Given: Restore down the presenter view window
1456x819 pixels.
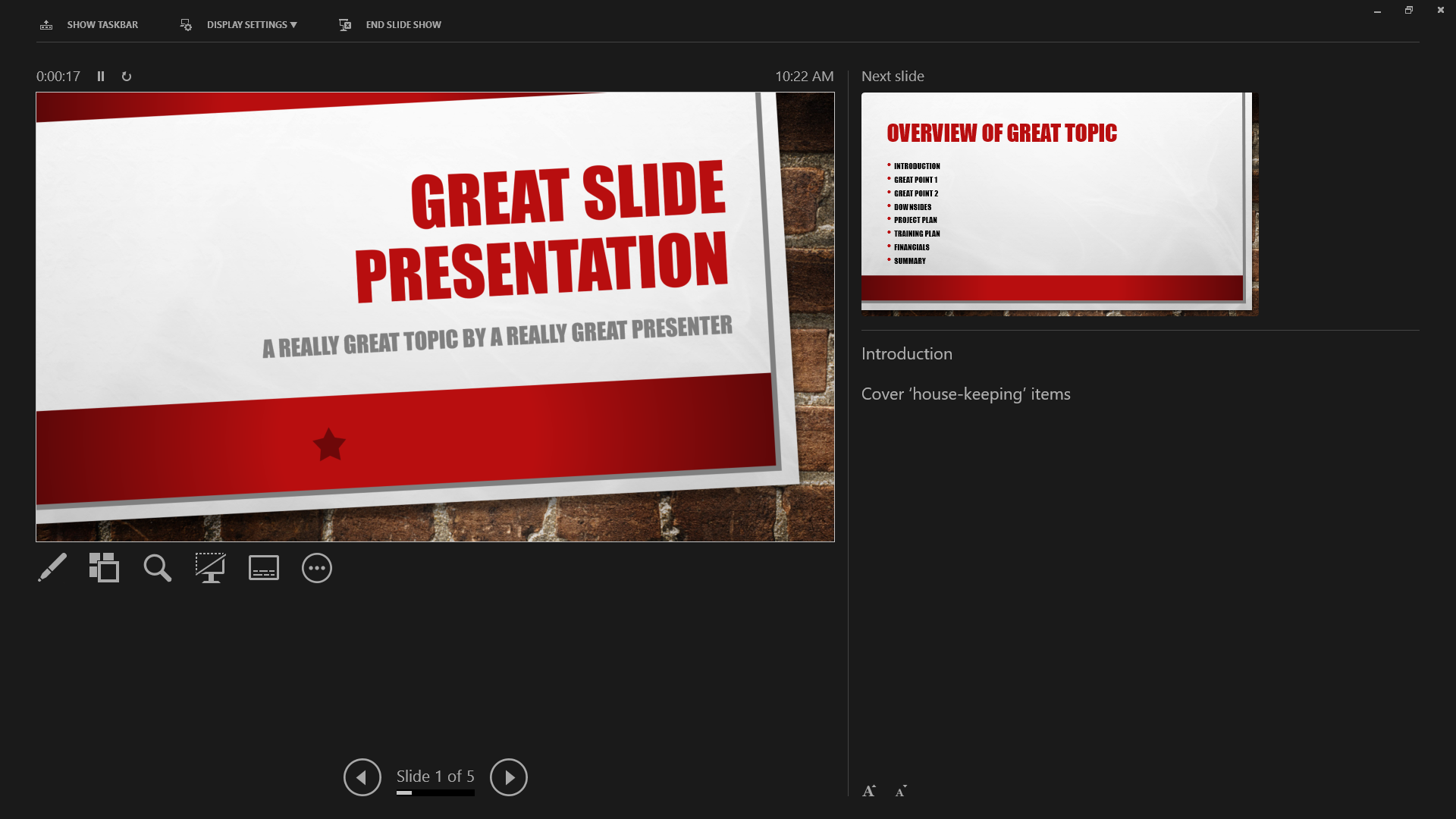Looking at the screenshot, I should [1408, 11].
